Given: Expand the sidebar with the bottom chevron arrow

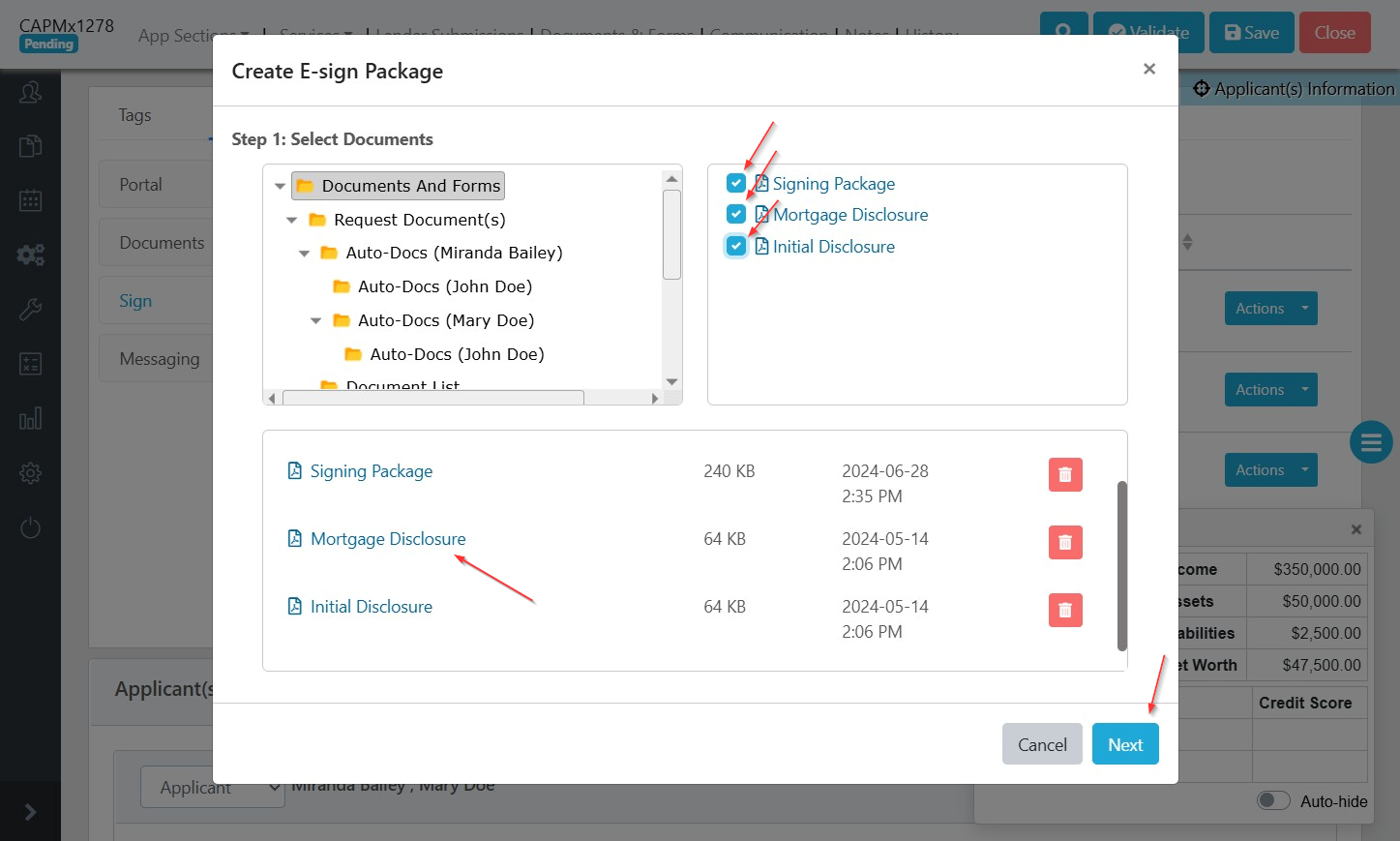Looking at the screenshot, I should (x=30, y=812).
